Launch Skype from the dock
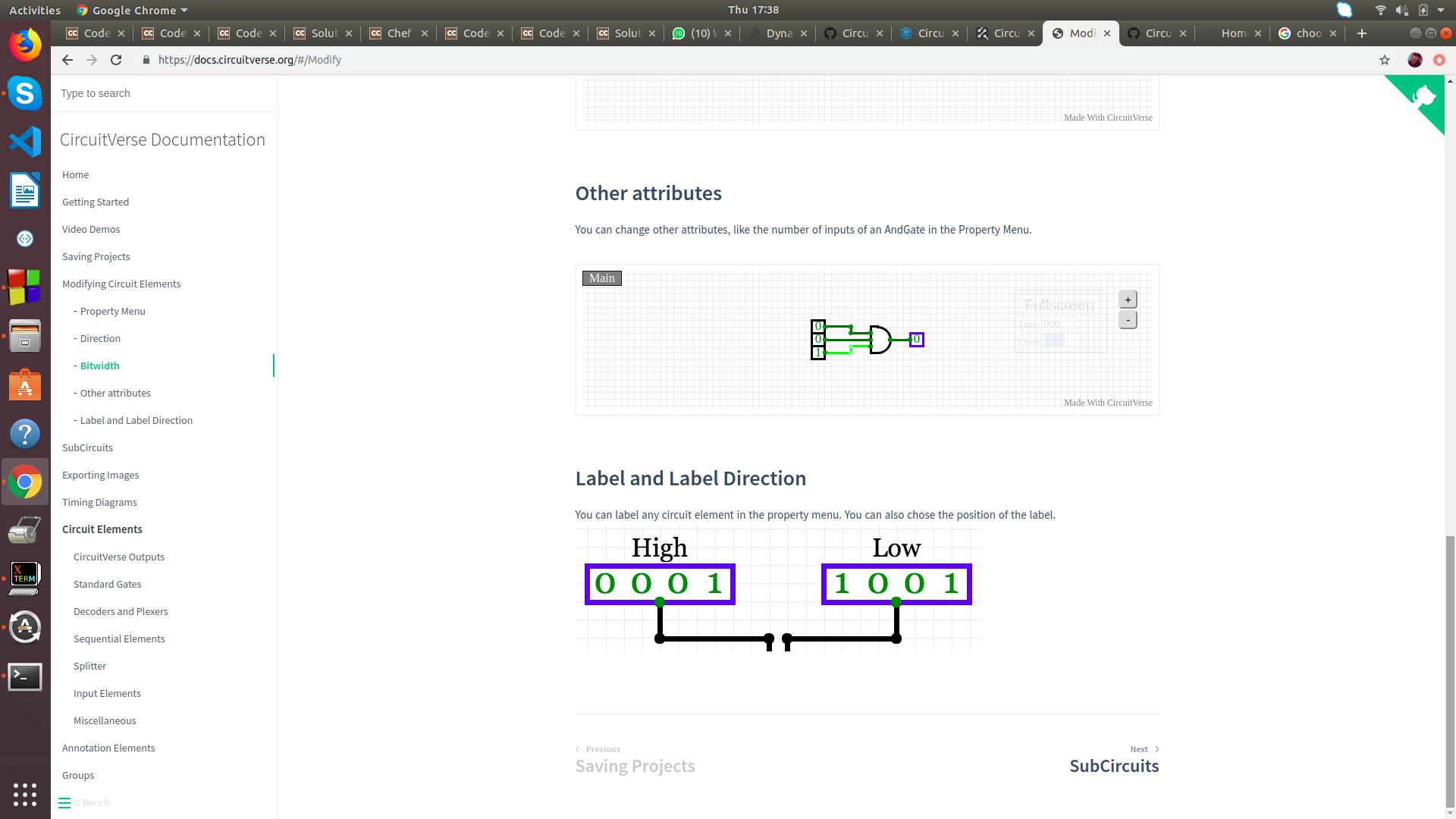Screen dimensions: 1456x819 click(25, 94)
